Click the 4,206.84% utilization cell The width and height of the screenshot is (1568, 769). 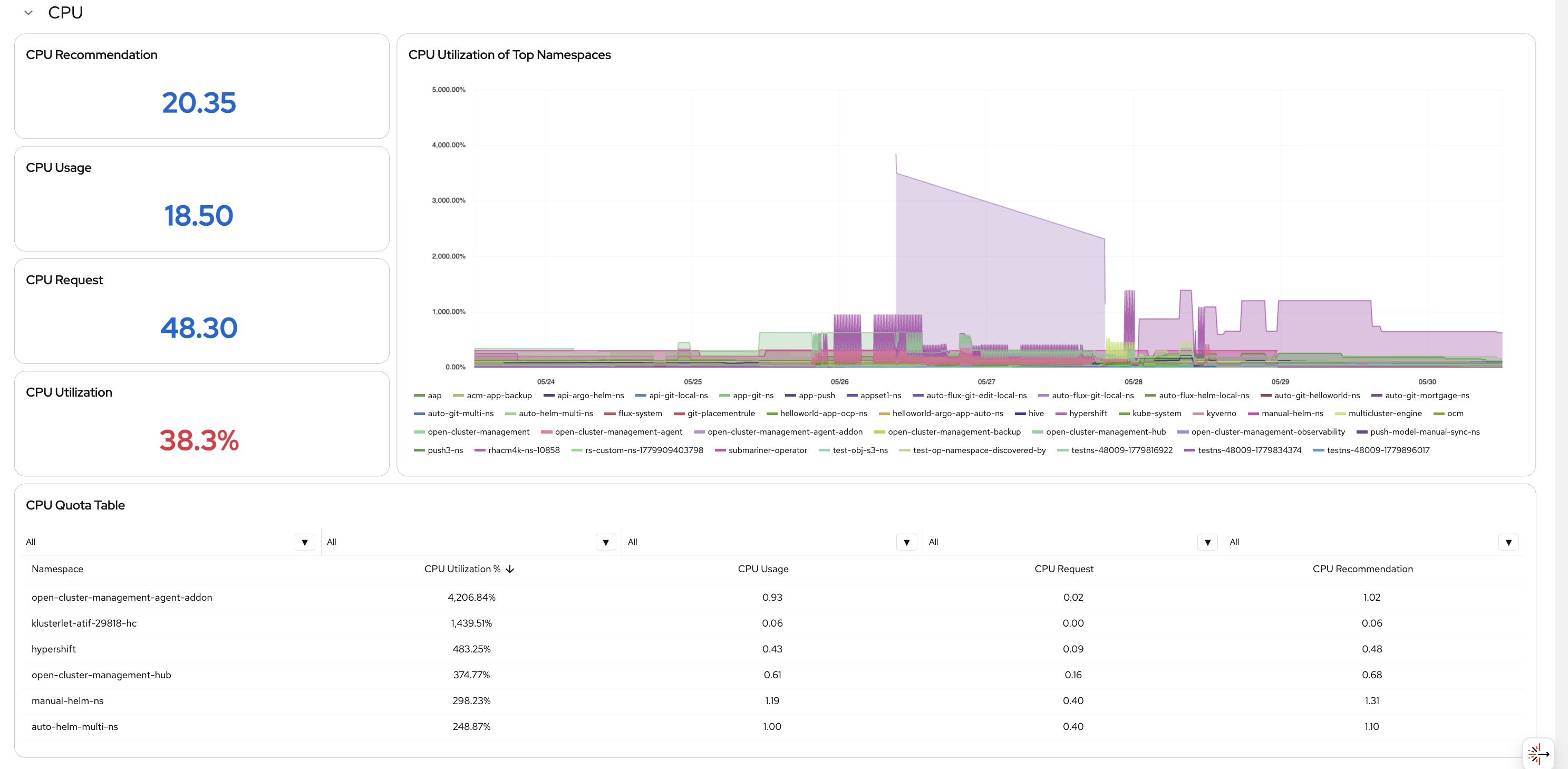(x=471, y=597)
